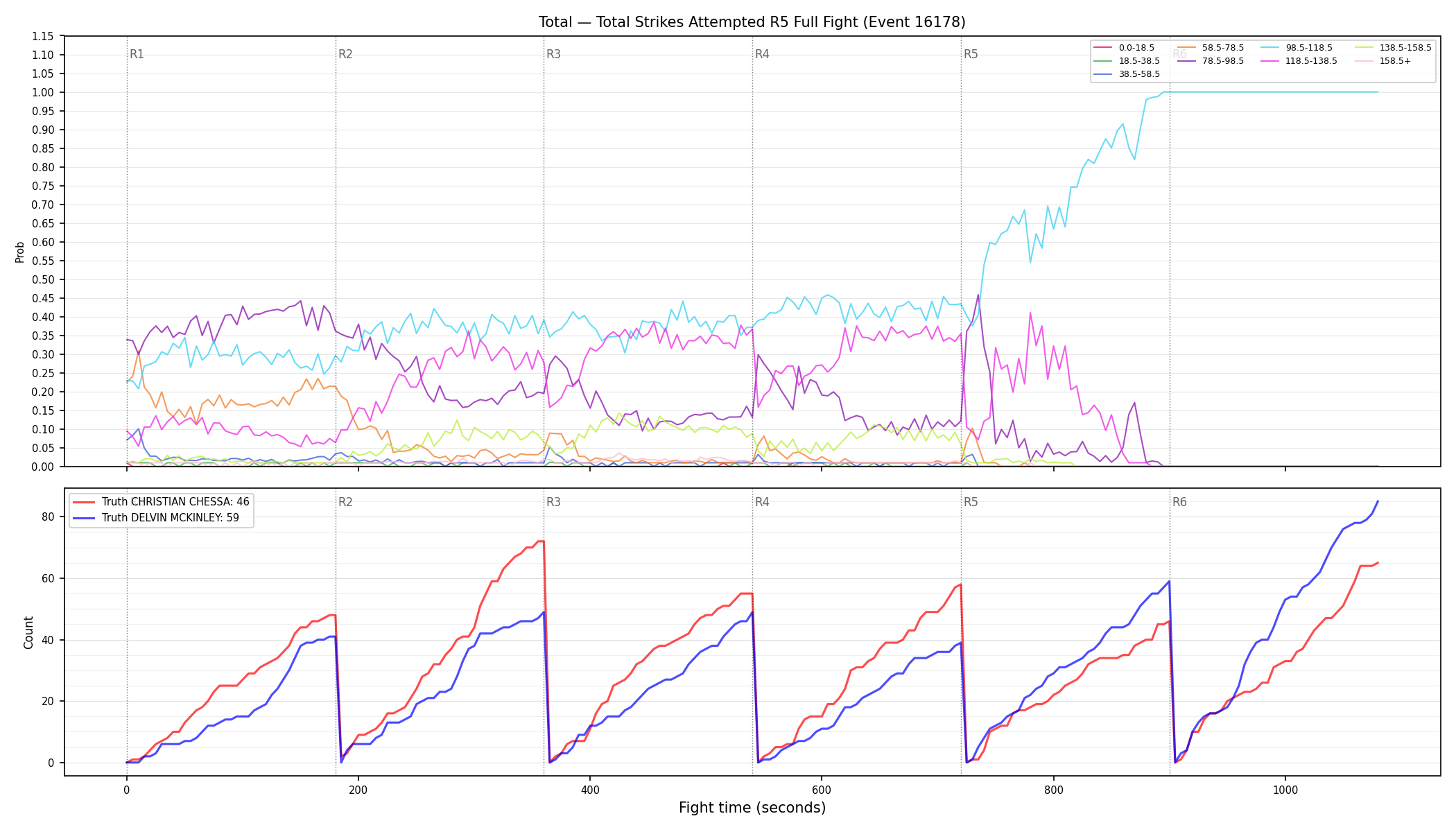Click the 60 tick on the Count axis
This screenshot has height=832, width=1456.
click(x=47, y=578)
